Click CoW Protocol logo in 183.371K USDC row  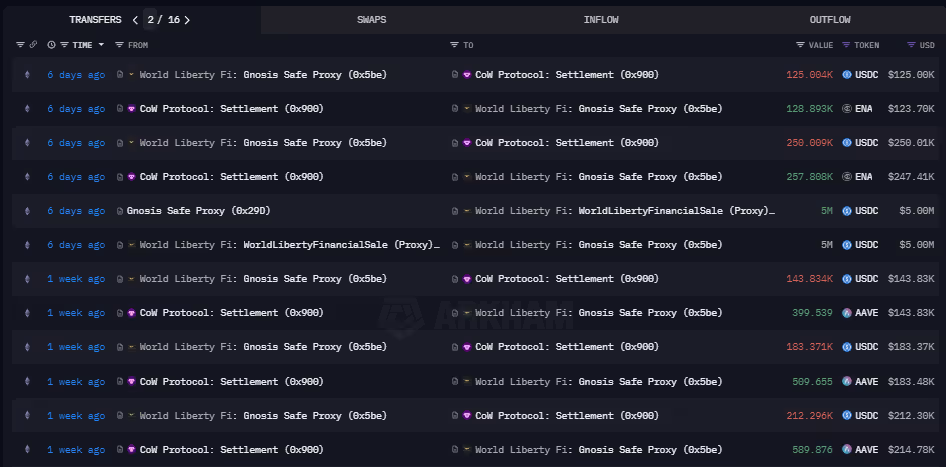click(466, 347)
